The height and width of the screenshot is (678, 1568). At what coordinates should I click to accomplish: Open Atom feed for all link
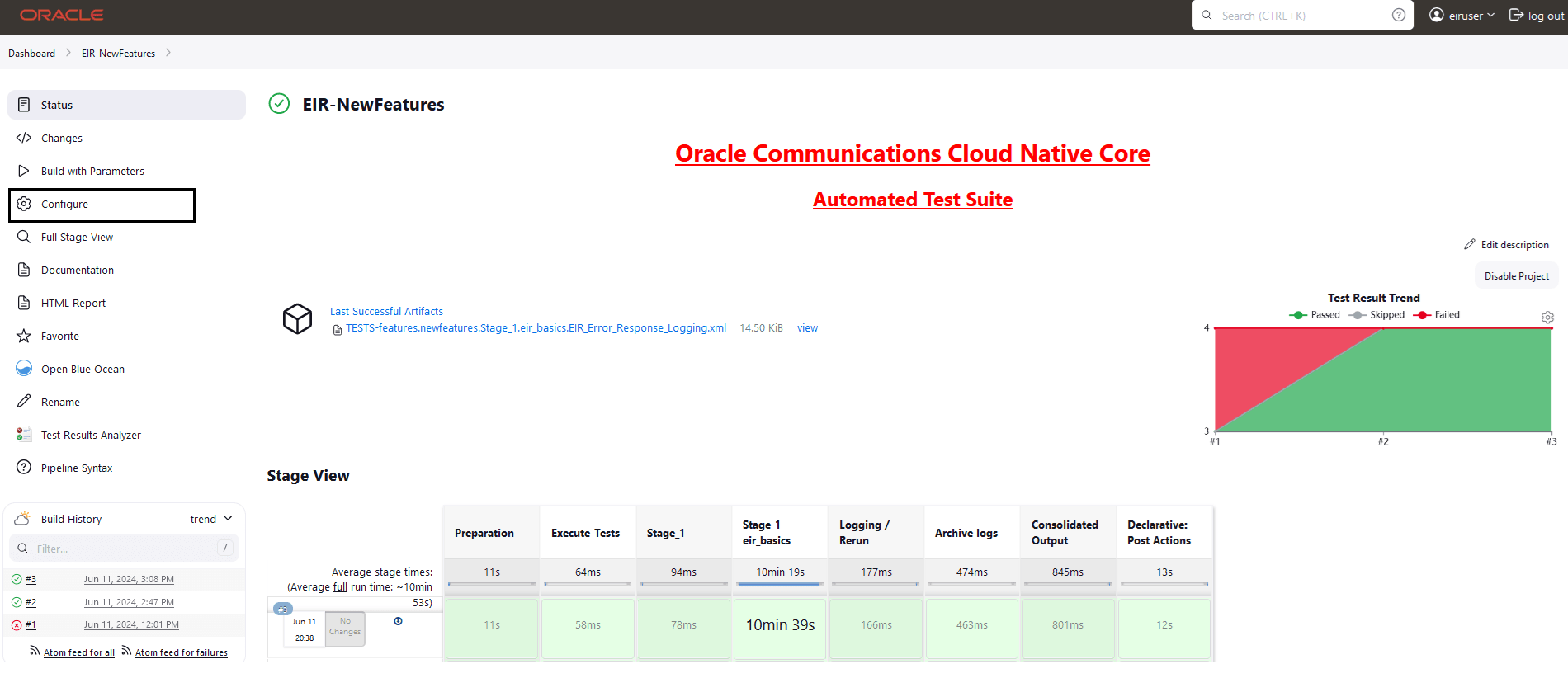79,652
